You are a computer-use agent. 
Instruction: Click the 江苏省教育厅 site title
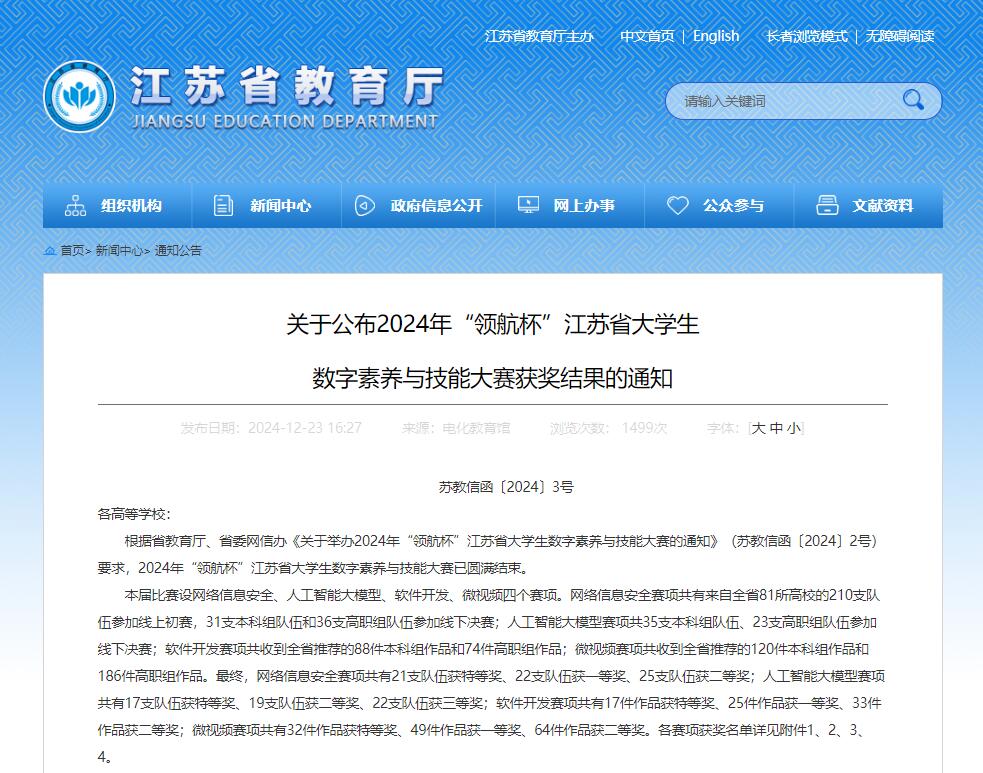[x=286, y=87]
